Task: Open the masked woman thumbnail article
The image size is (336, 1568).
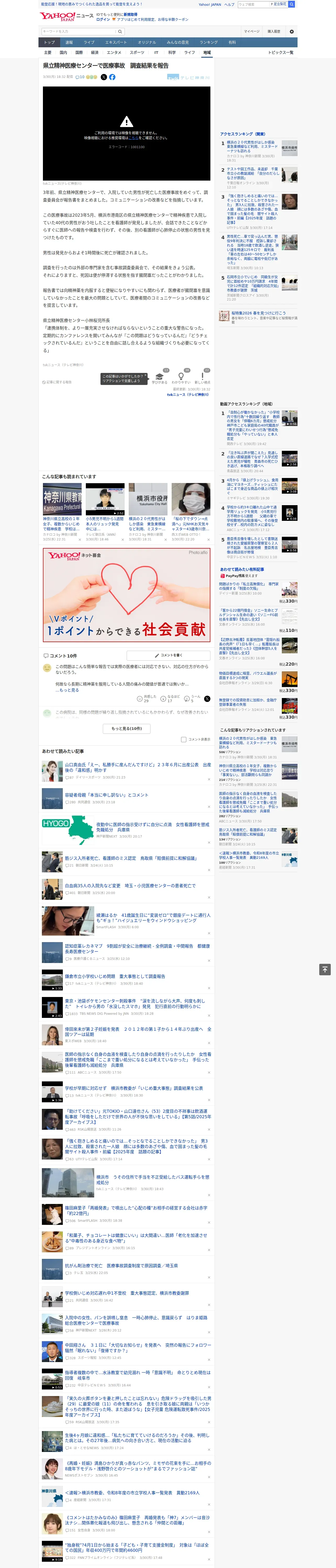Action: pyautogui.click(x=191, y=499)
